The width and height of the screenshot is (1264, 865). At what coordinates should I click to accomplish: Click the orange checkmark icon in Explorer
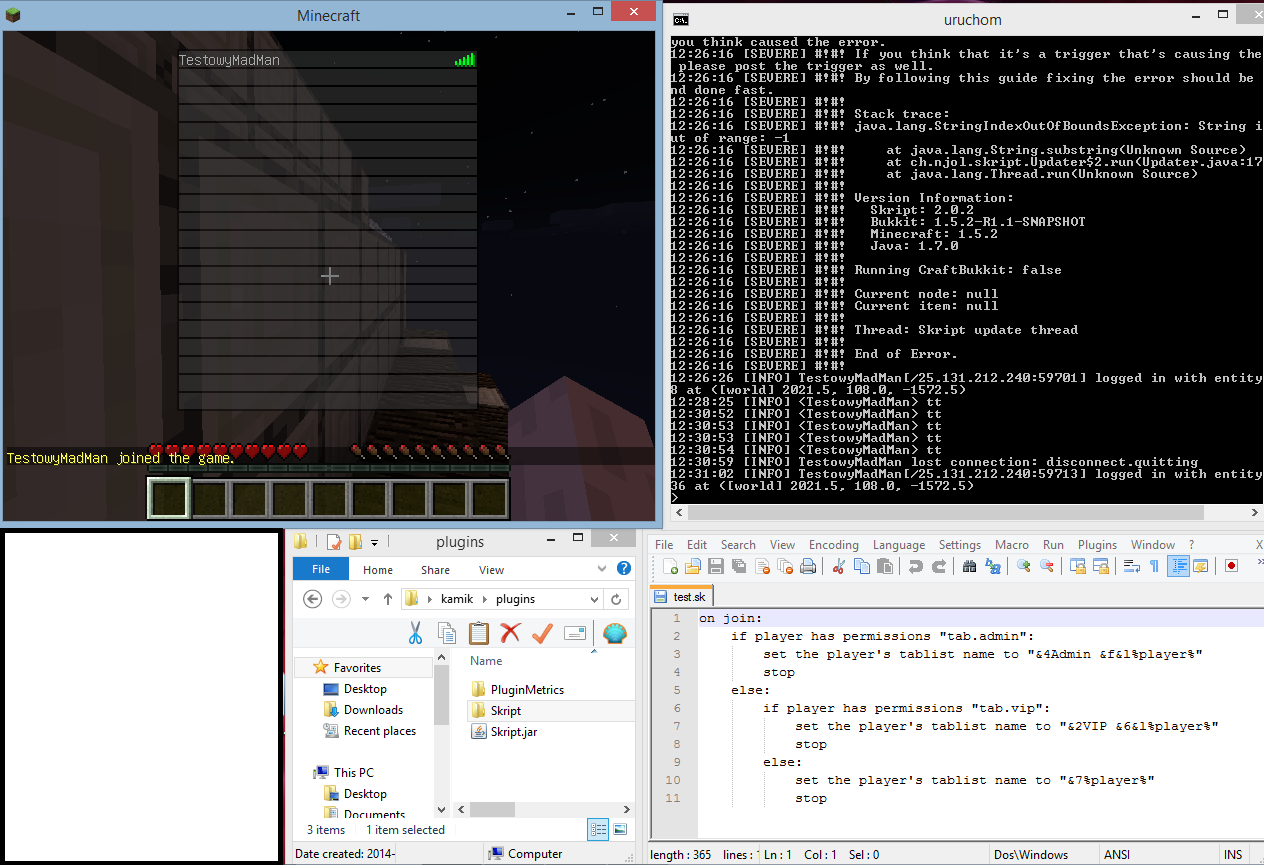[x=542, y=633]
